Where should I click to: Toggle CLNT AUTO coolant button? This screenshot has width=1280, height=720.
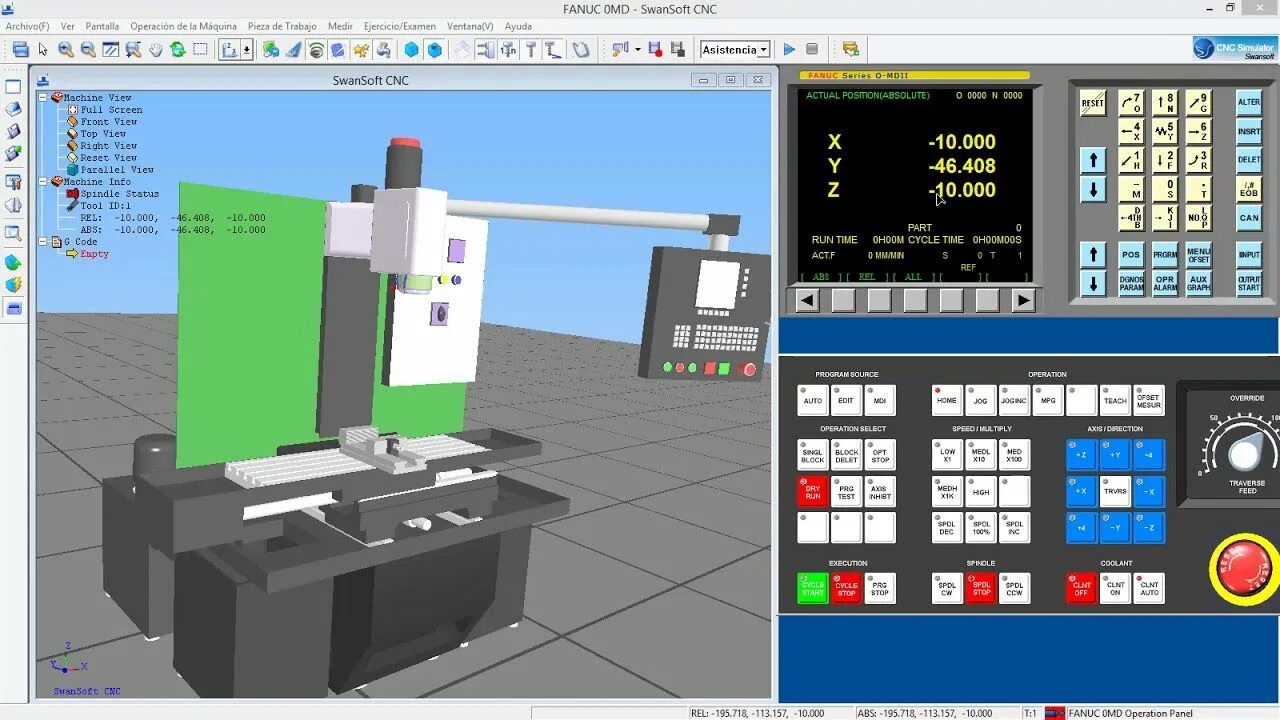pyautogui.click(x=1150, y=588)
